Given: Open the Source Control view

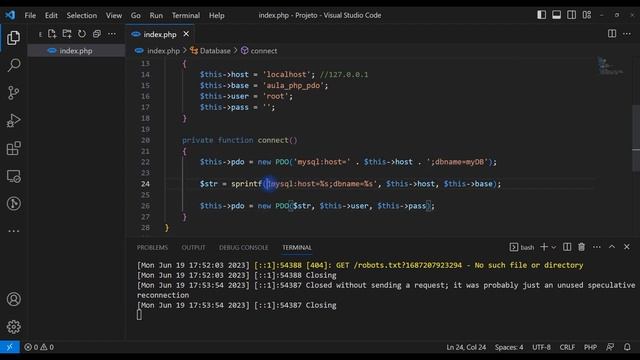Looking at the screenshot, I should (13, 93).
